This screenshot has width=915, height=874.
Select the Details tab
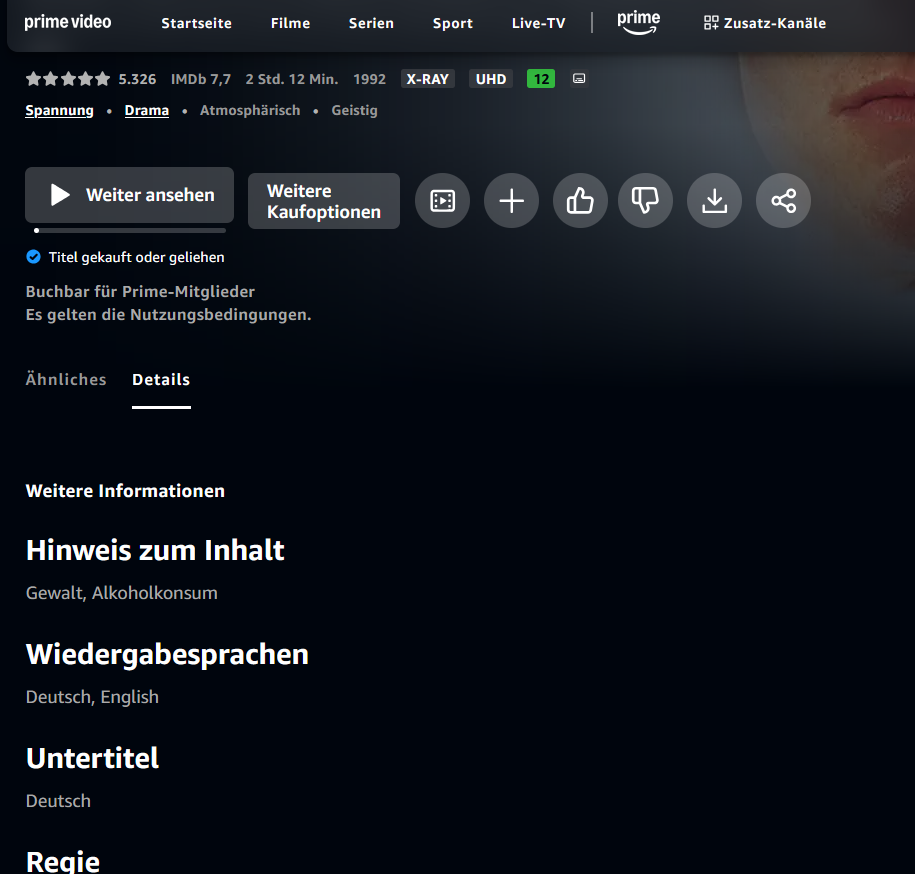(x=161, y=380)
